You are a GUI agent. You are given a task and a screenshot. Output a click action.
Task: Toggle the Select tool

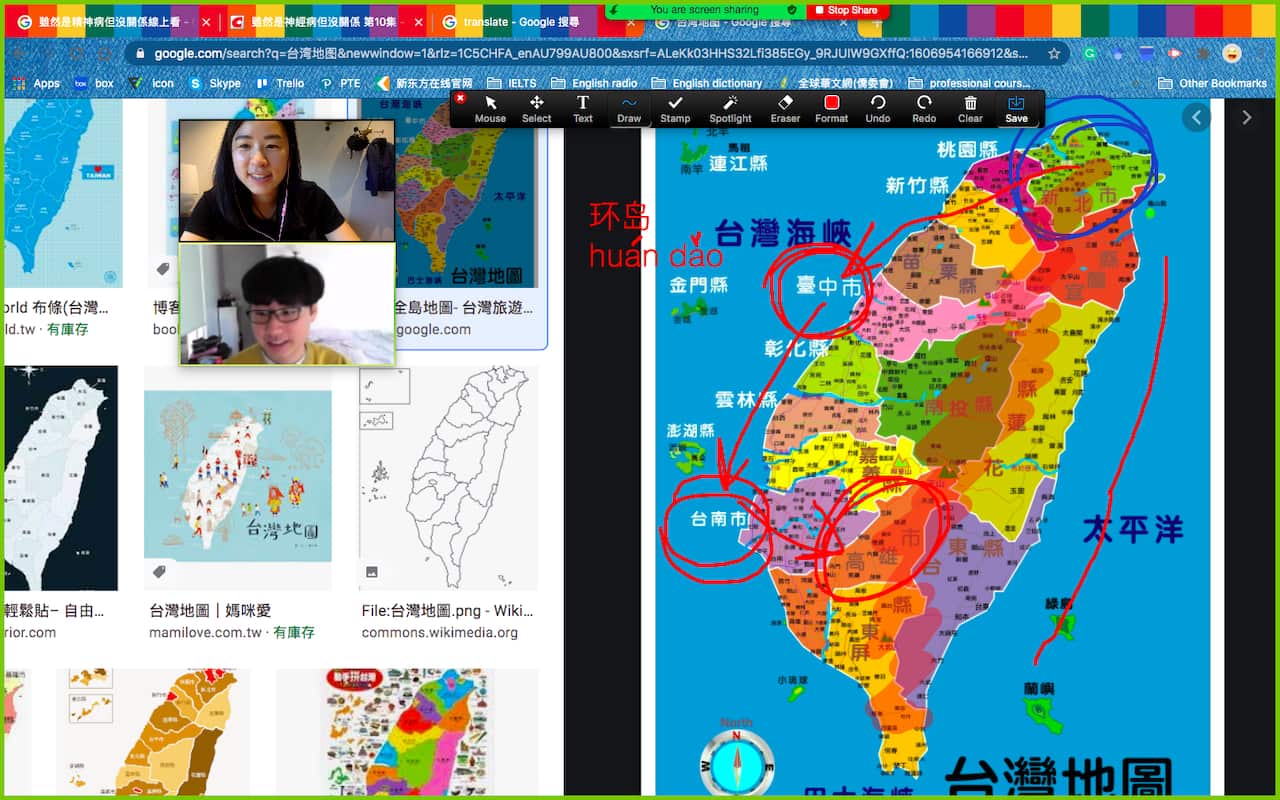tap(536, 108)
